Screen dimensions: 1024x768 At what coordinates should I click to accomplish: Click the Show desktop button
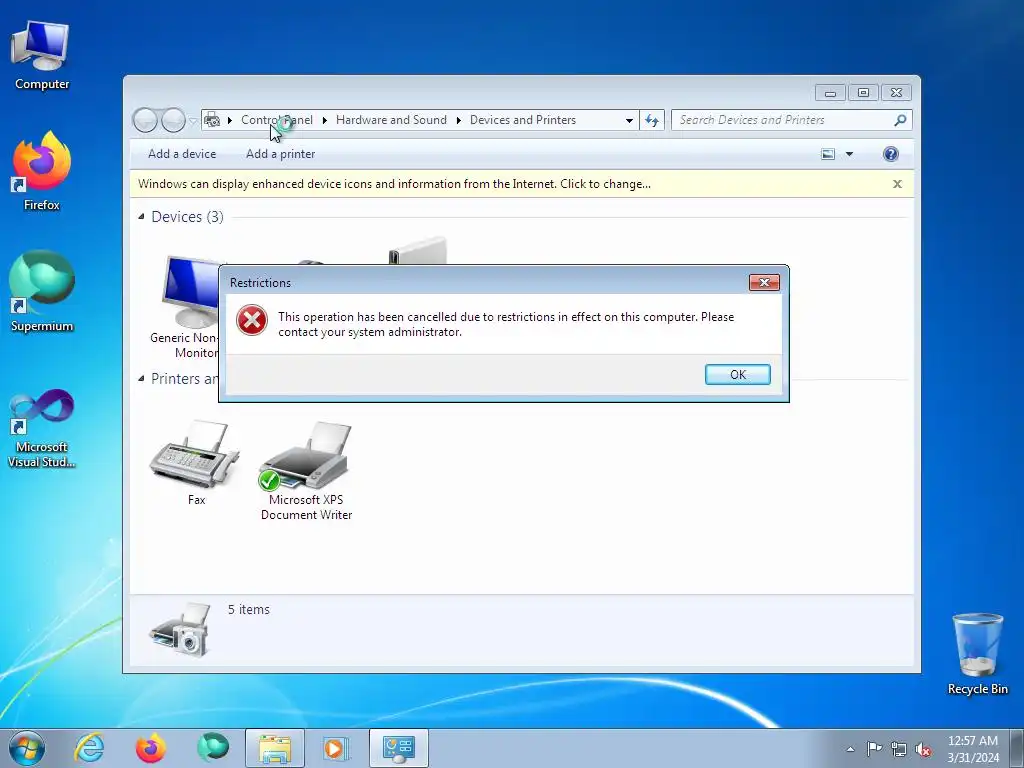(x=1017, y=748)
